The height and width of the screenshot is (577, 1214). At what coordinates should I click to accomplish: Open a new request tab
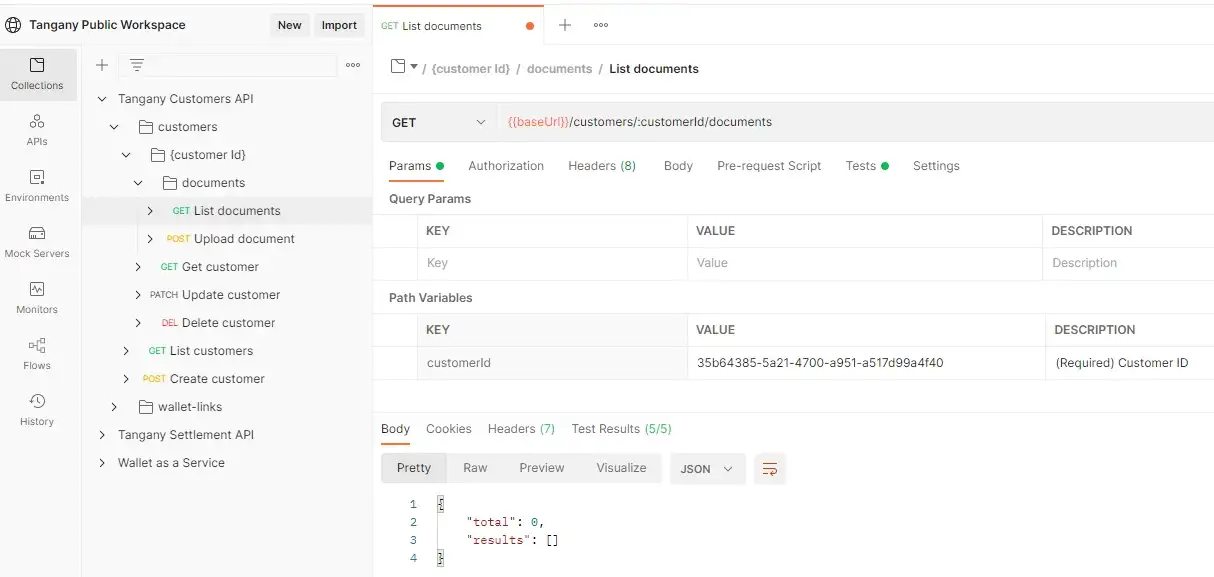[x=565, y=25]
